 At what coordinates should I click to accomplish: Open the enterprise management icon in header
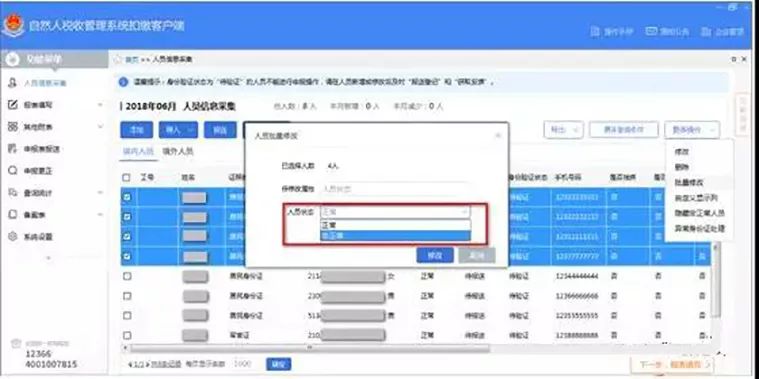706,32
